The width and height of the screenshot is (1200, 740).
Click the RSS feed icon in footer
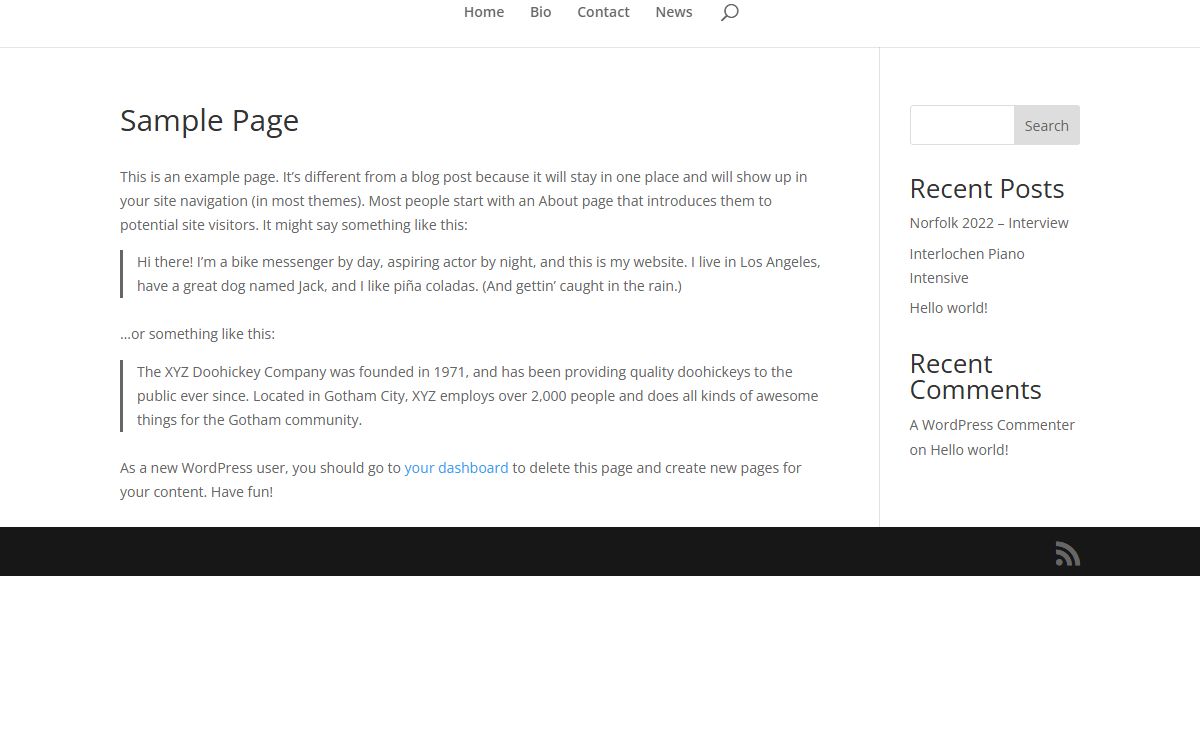point(1067,554)
